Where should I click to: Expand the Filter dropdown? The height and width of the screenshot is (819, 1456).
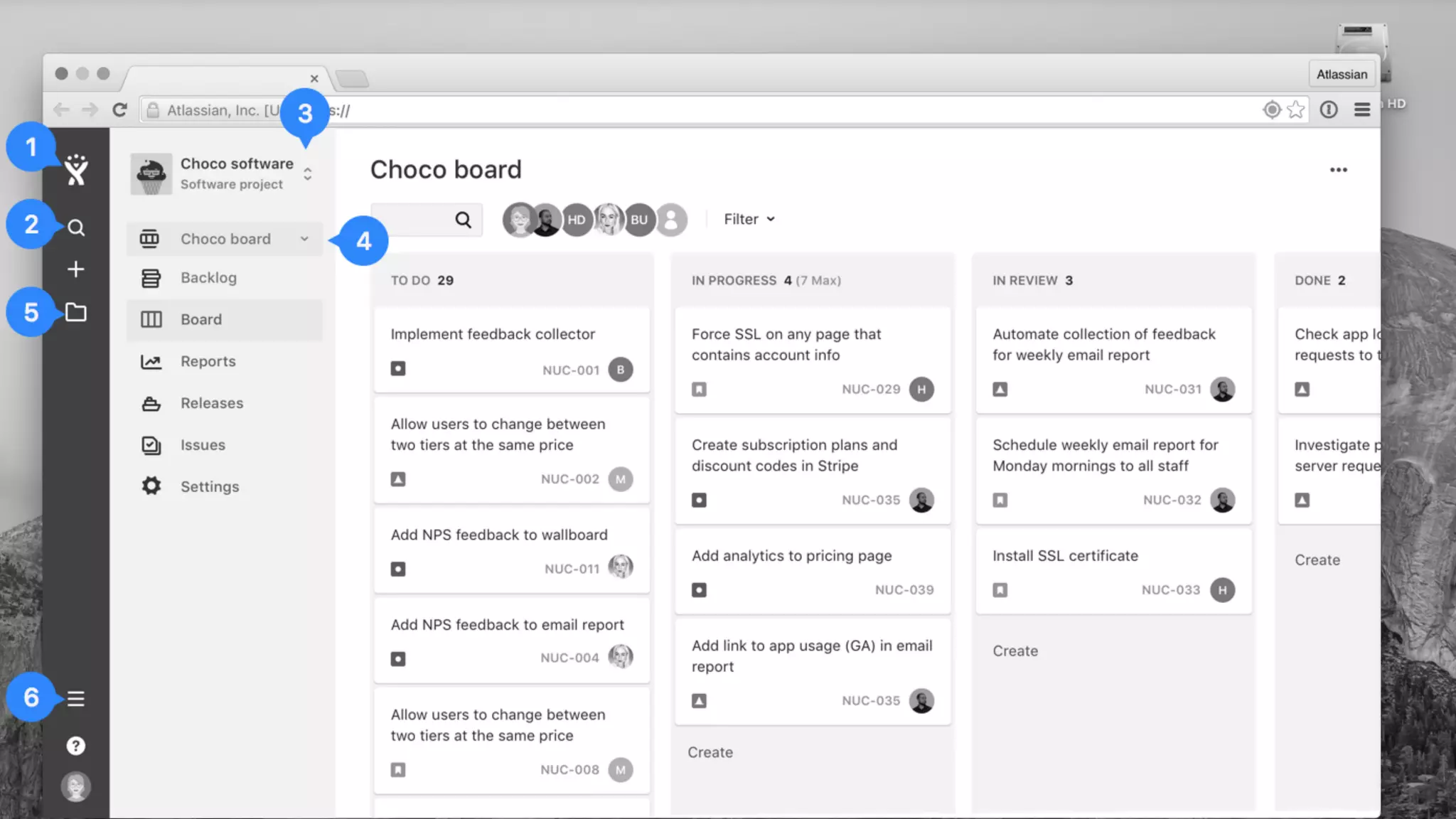pyautogui.click(x=749, y=220)
